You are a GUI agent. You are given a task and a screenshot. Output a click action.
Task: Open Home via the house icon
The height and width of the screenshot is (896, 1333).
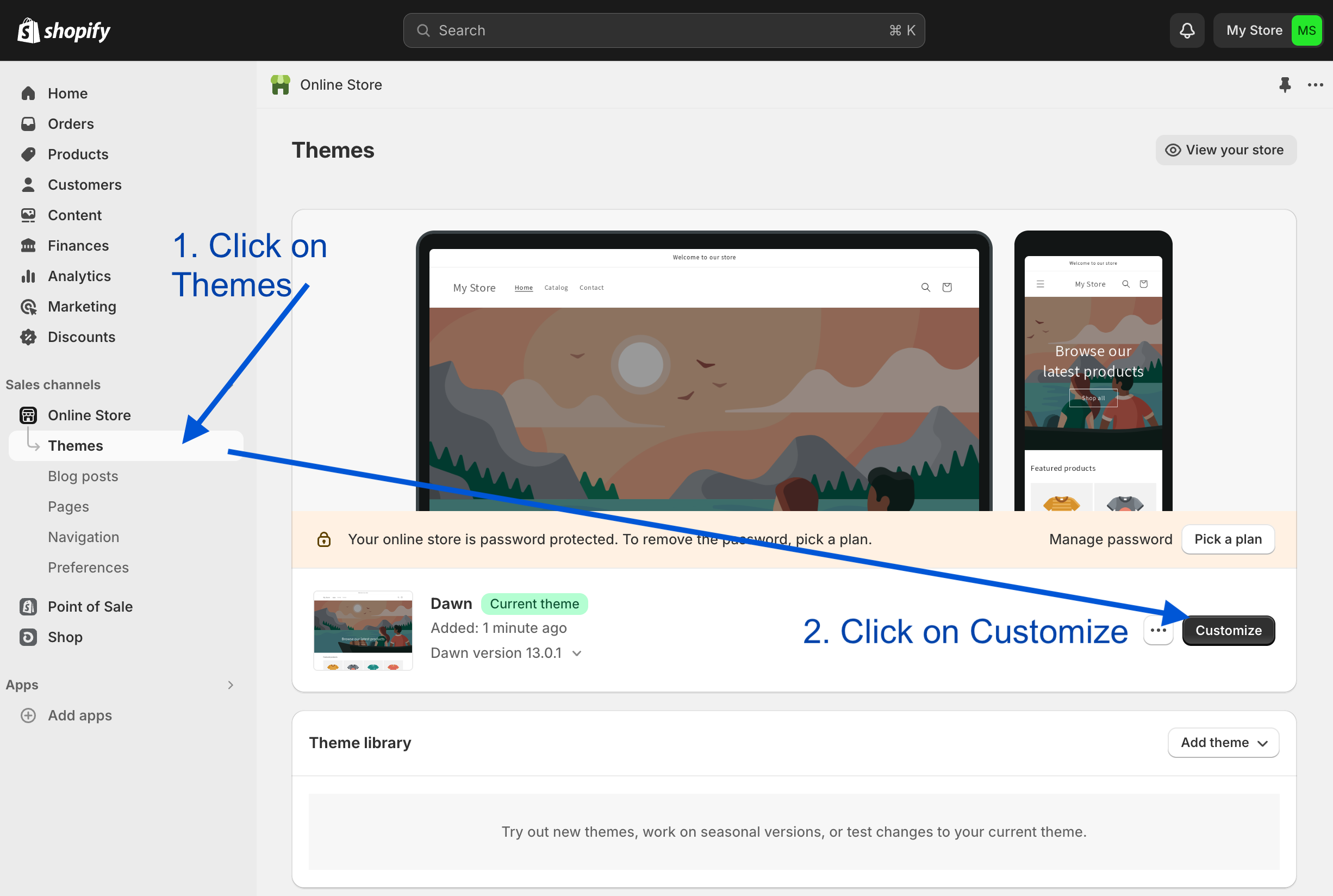coord(28,92)
